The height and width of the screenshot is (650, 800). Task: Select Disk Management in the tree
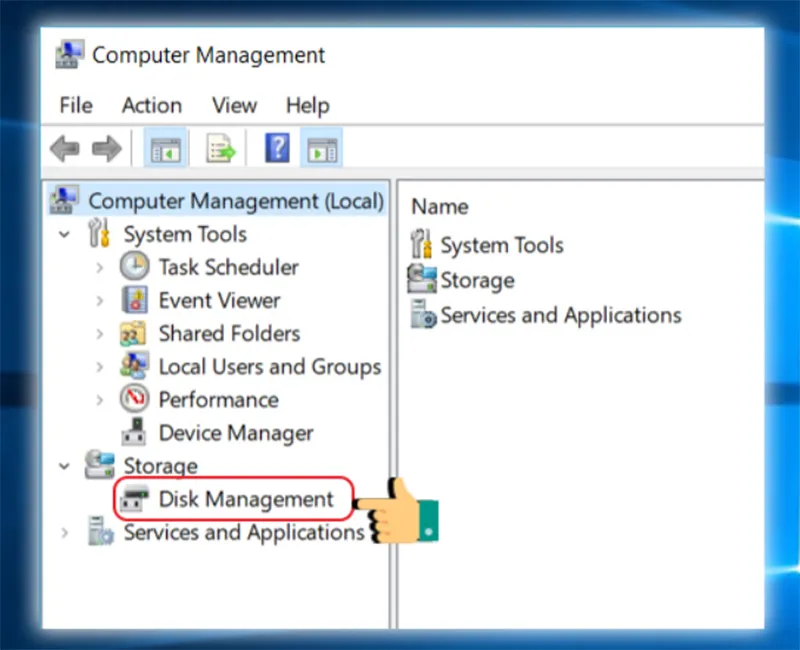[x=246, y=499]
